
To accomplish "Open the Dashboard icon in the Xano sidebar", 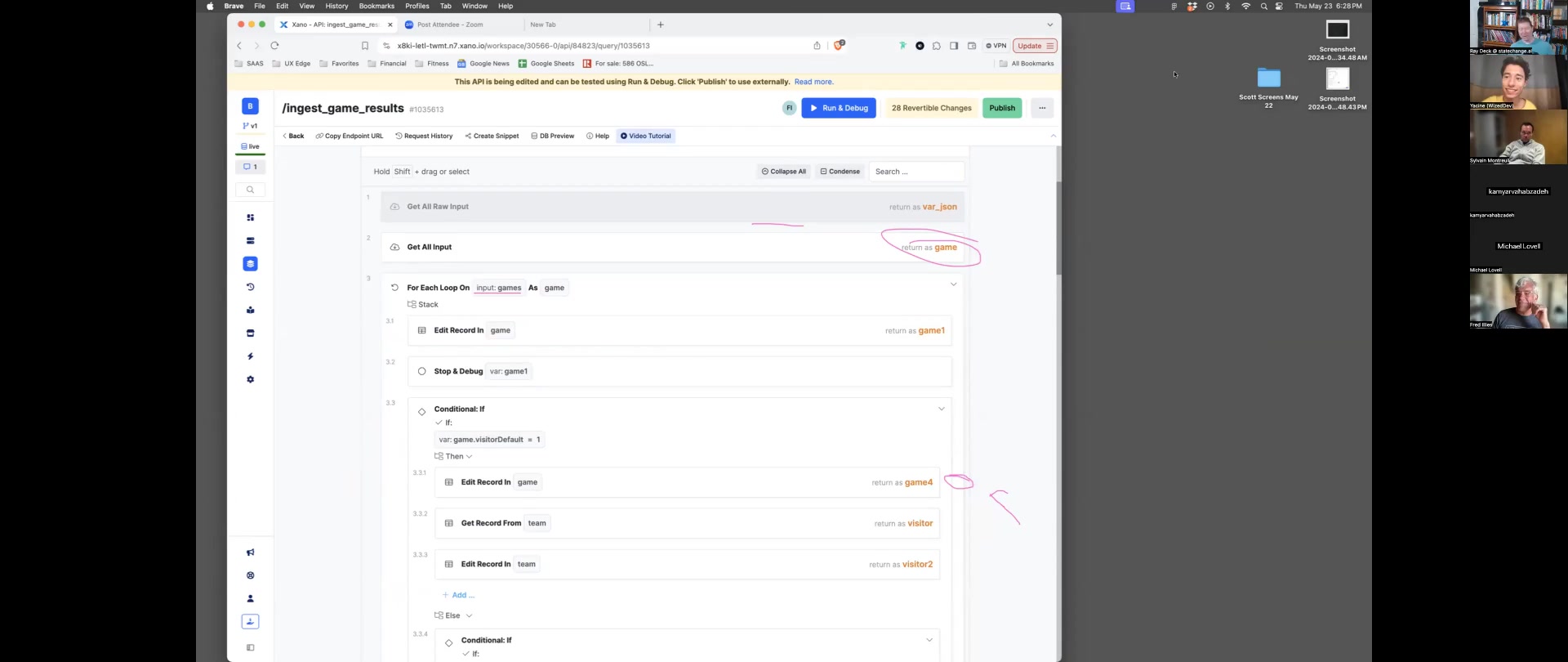I will click(250, 218).
